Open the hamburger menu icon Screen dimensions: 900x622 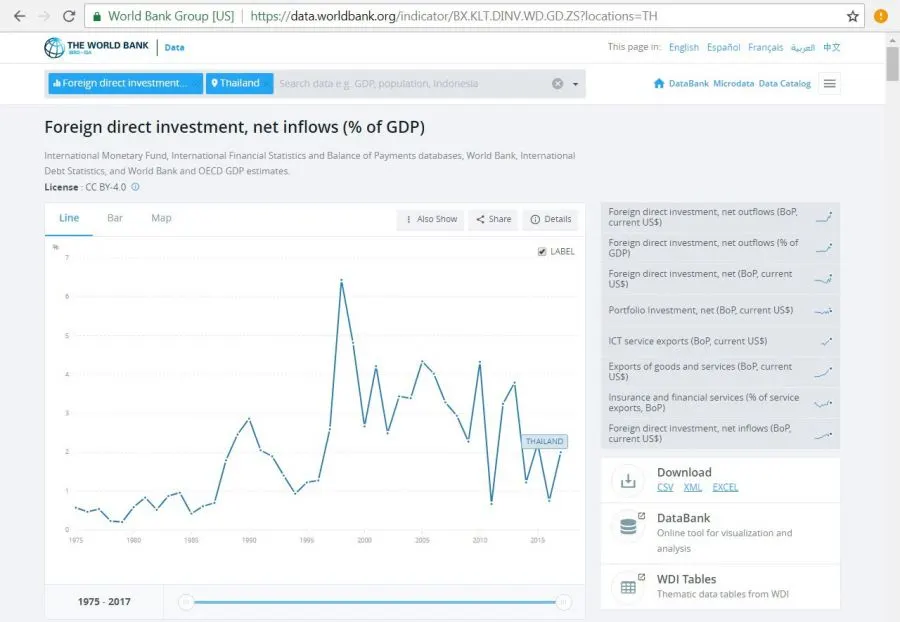pos(829,84)
